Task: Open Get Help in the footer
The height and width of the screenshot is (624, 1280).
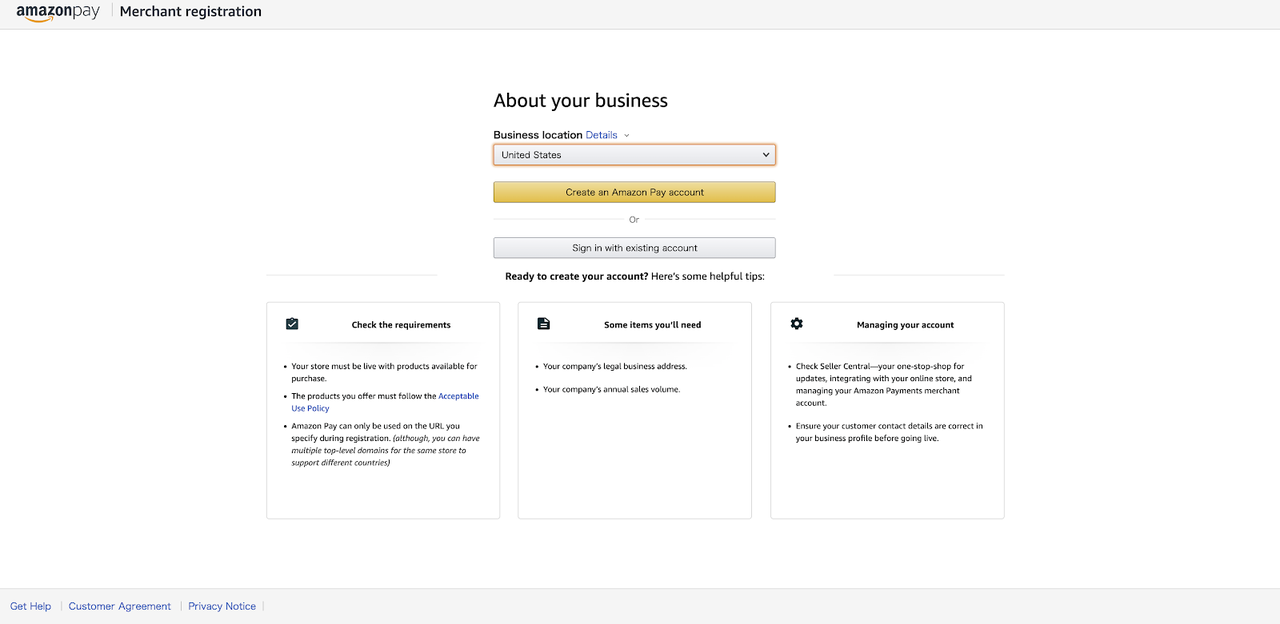Action: pyautogui.click(x=31, y=606)
